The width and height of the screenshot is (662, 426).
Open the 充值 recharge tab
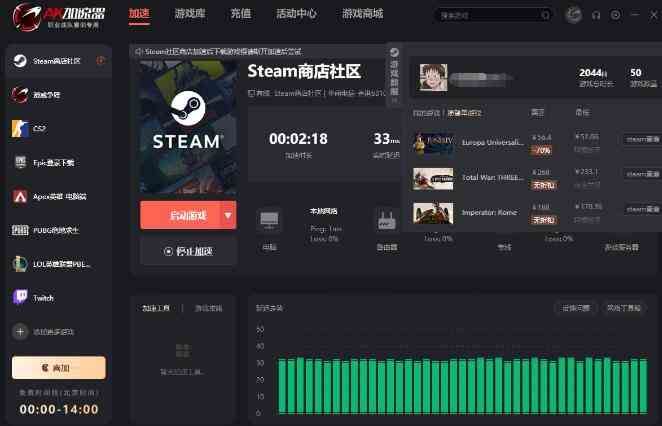tap(241, 14)
